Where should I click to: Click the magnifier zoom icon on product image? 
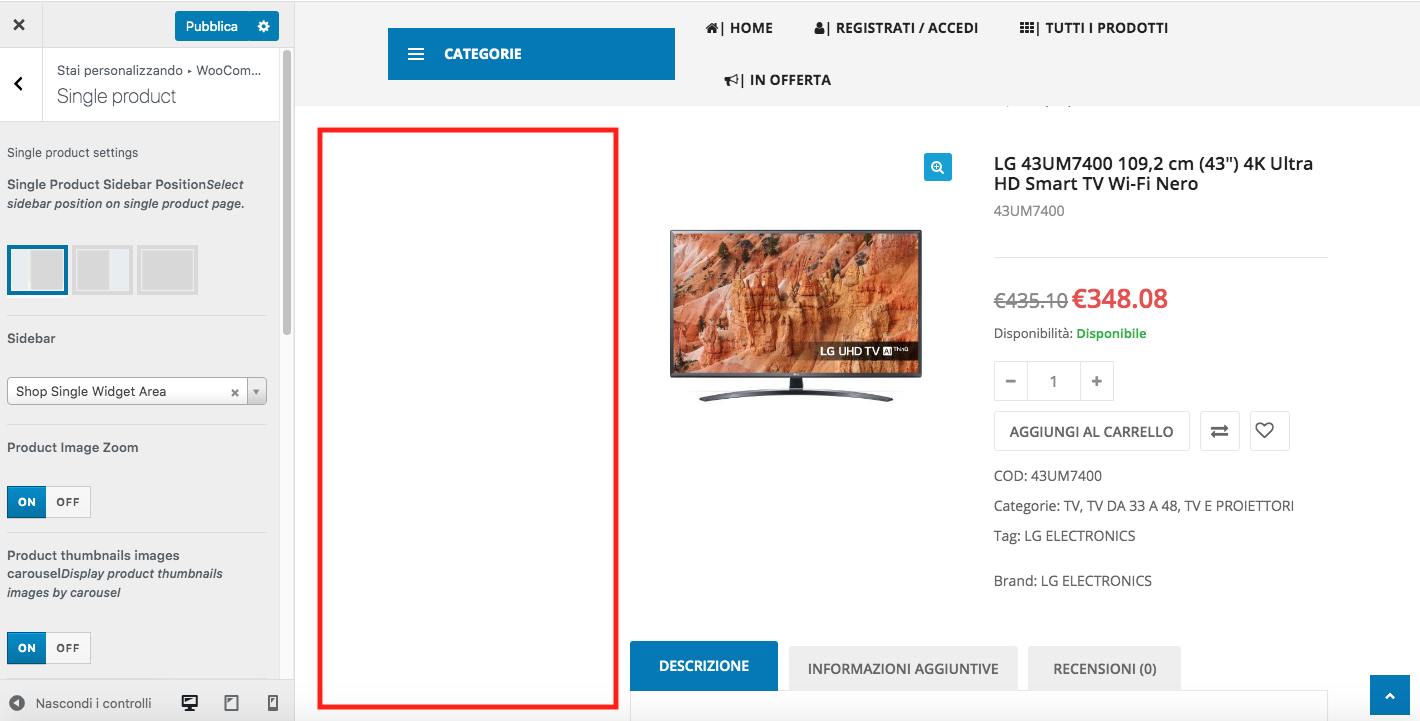(x=938, y=168)
